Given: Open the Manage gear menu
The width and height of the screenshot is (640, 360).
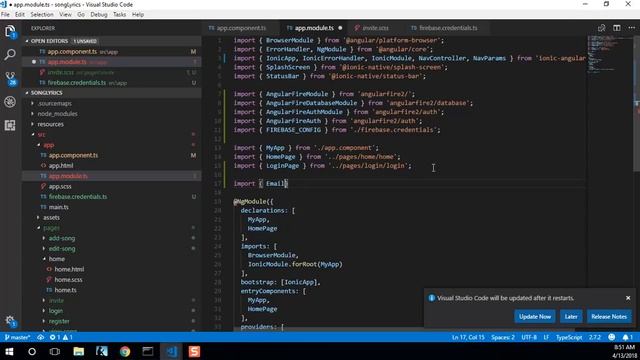Looking at the screenshot, I should pyautogui.click(x=10, y=321).
